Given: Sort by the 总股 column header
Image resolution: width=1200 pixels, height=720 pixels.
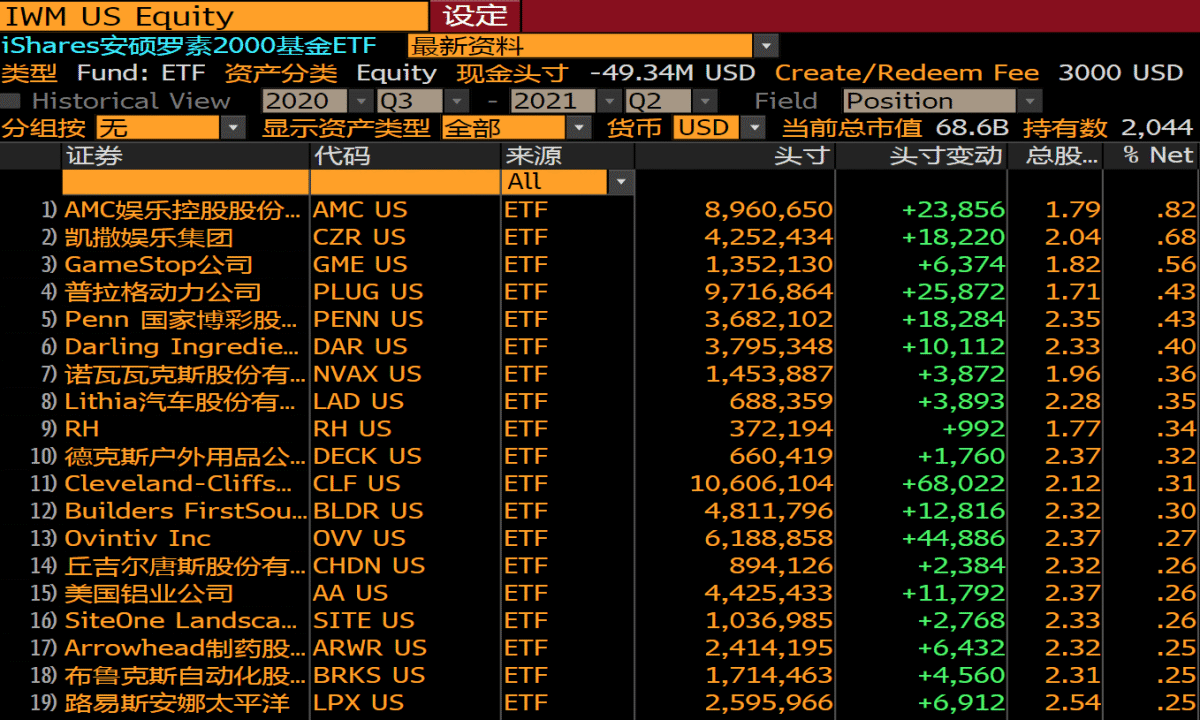Looking at the screenshot, I should (x=1055, y=155).
